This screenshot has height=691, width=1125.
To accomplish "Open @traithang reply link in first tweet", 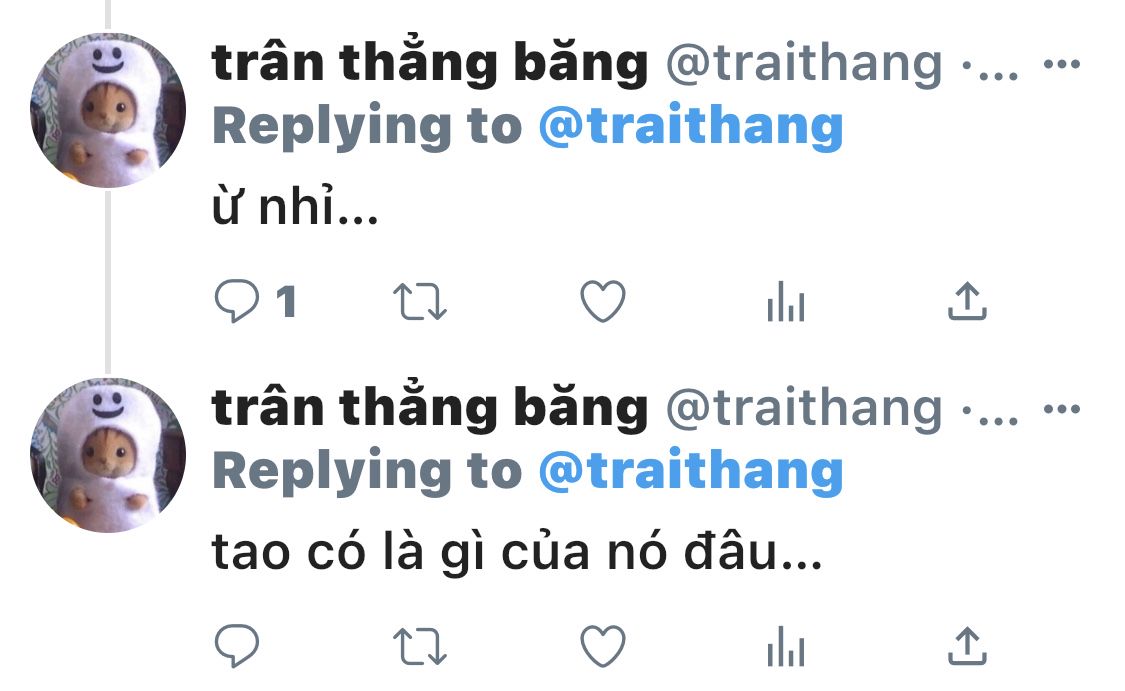I will click(x=691, y=126).
